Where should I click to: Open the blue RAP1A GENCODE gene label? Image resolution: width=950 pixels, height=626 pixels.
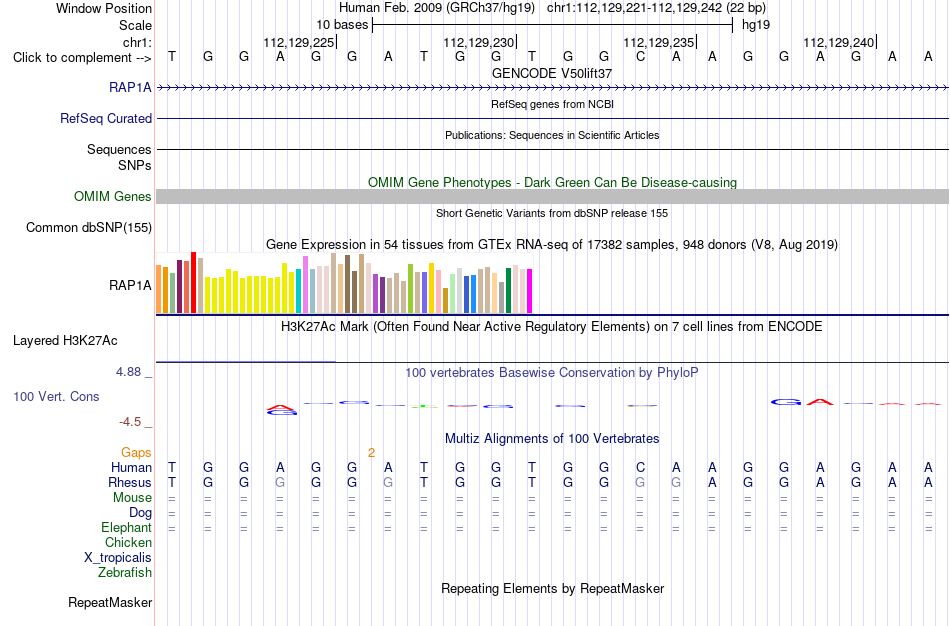(130, 87)
